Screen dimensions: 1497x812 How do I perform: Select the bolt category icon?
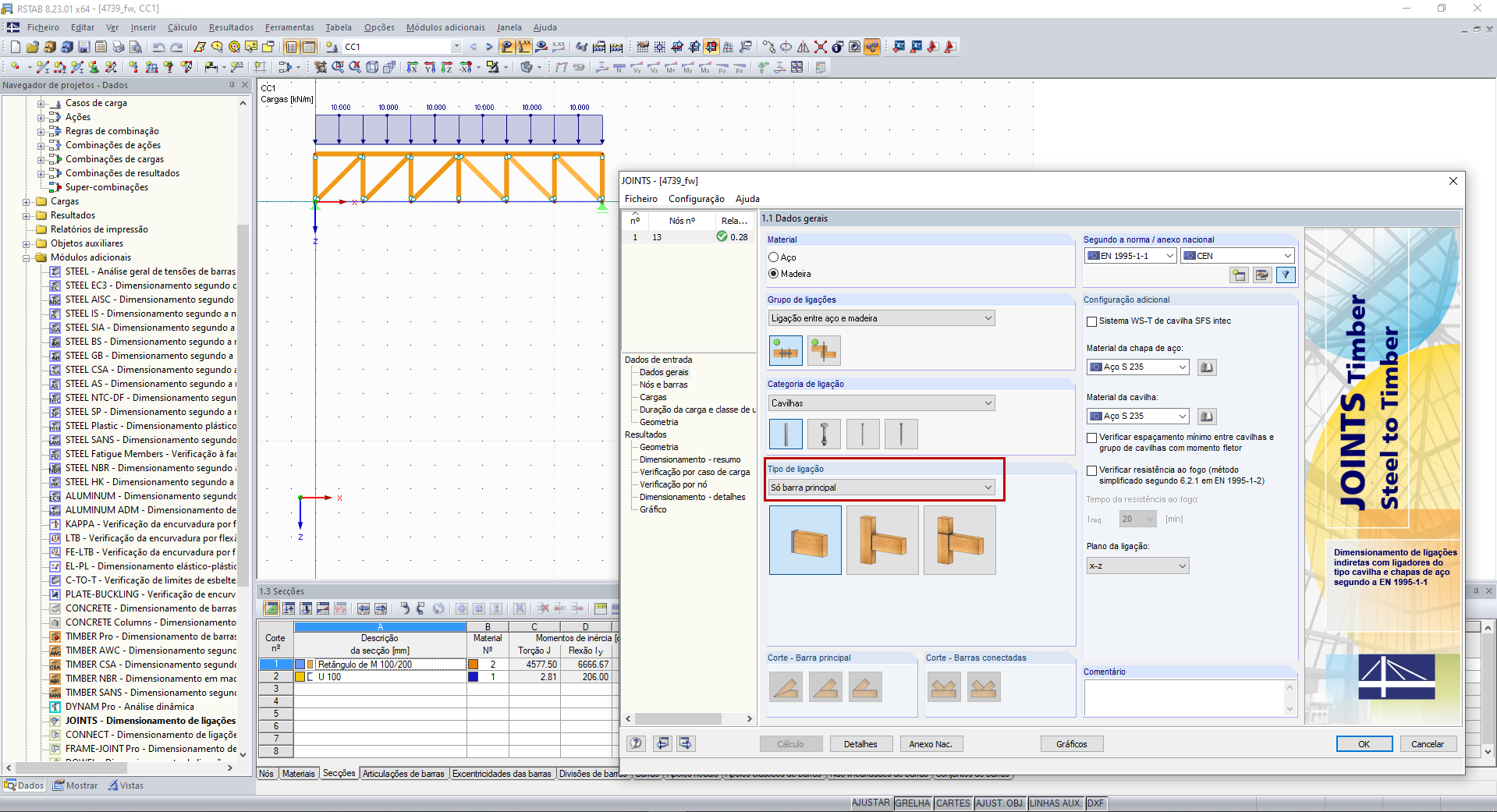(x=824, y=434)
